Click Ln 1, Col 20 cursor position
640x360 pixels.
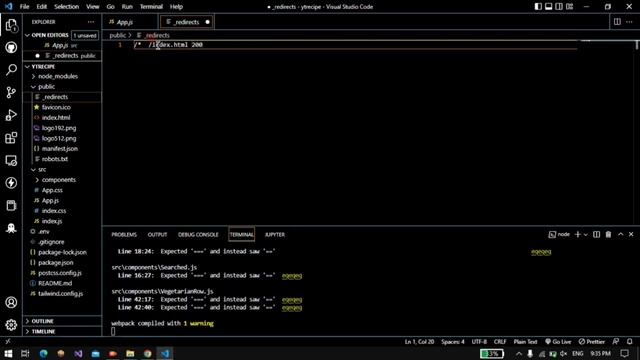coord(419,342)
